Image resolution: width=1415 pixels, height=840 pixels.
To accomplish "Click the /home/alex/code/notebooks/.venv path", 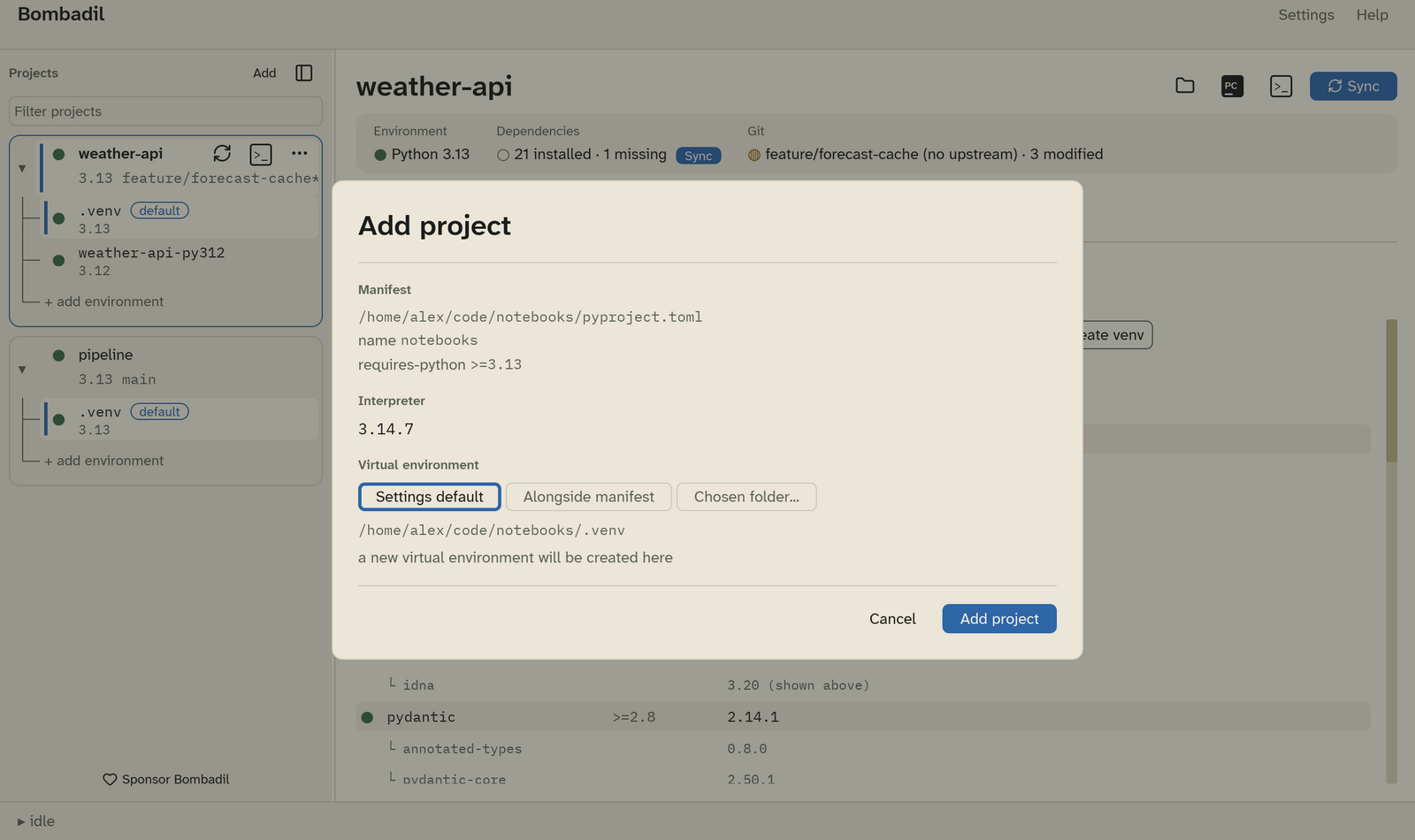I will pyautogui.click(x=492, y=531).
